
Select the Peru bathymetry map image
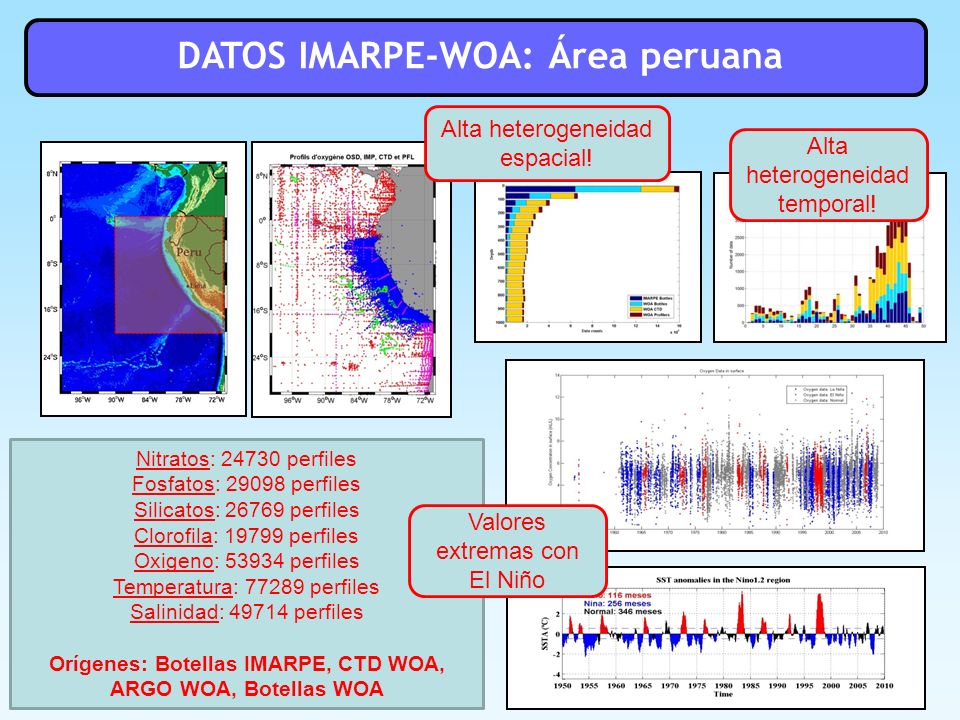click(143, 279)
